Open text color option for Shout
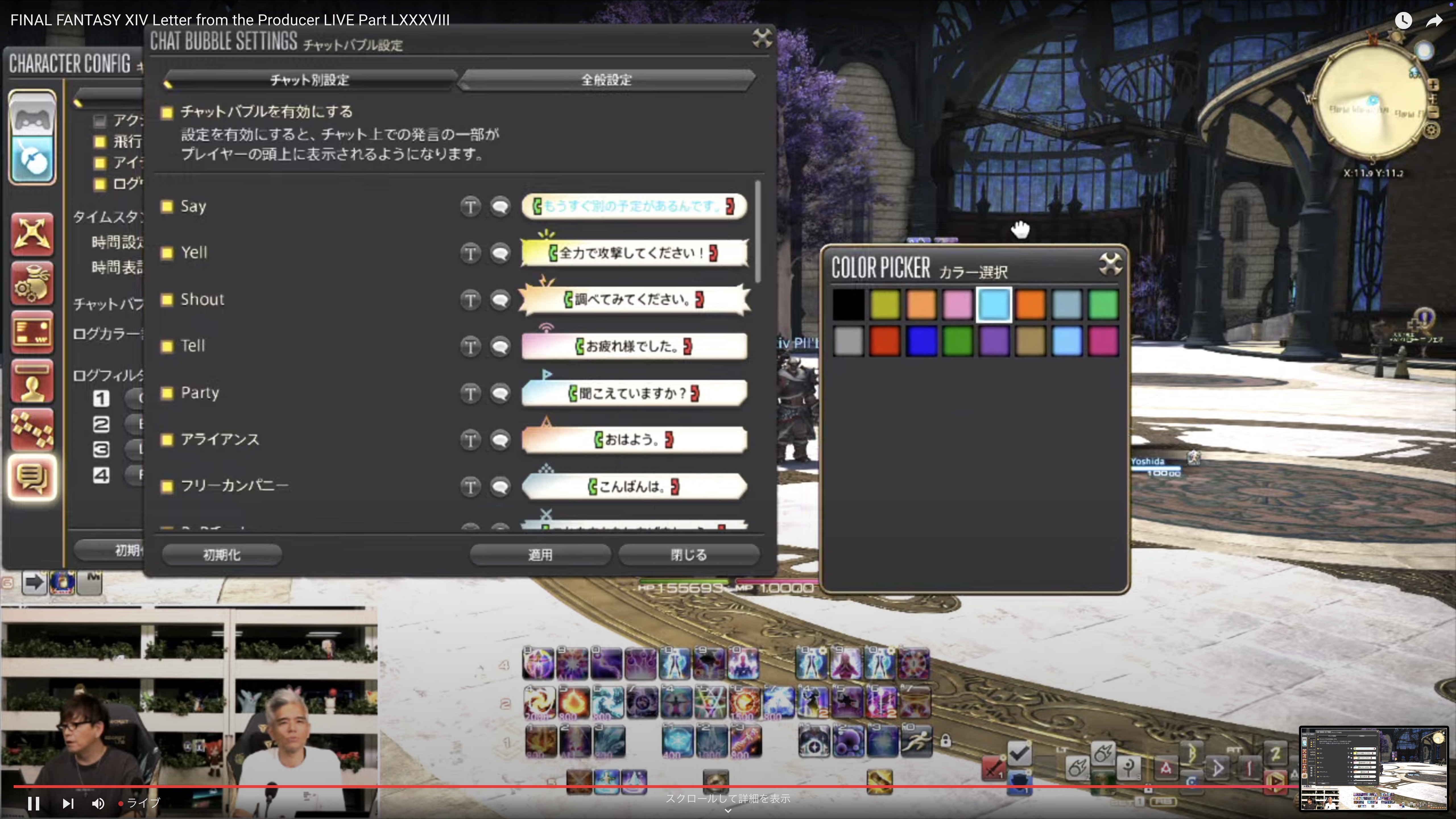1456x819 pixels. click(470, 299)
